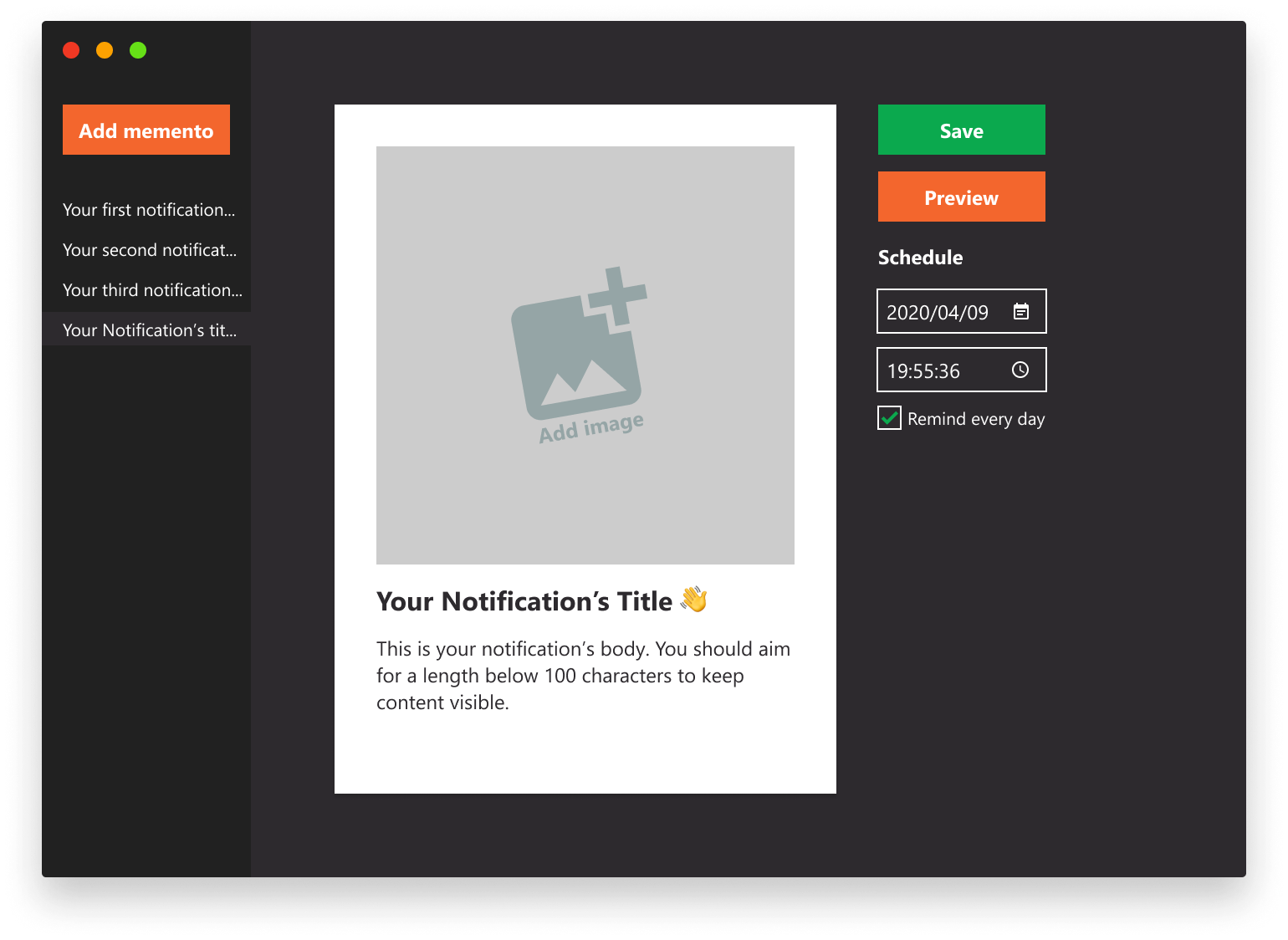
Task: Open the clock time picker icon
Action: [x=1020, y=370]
